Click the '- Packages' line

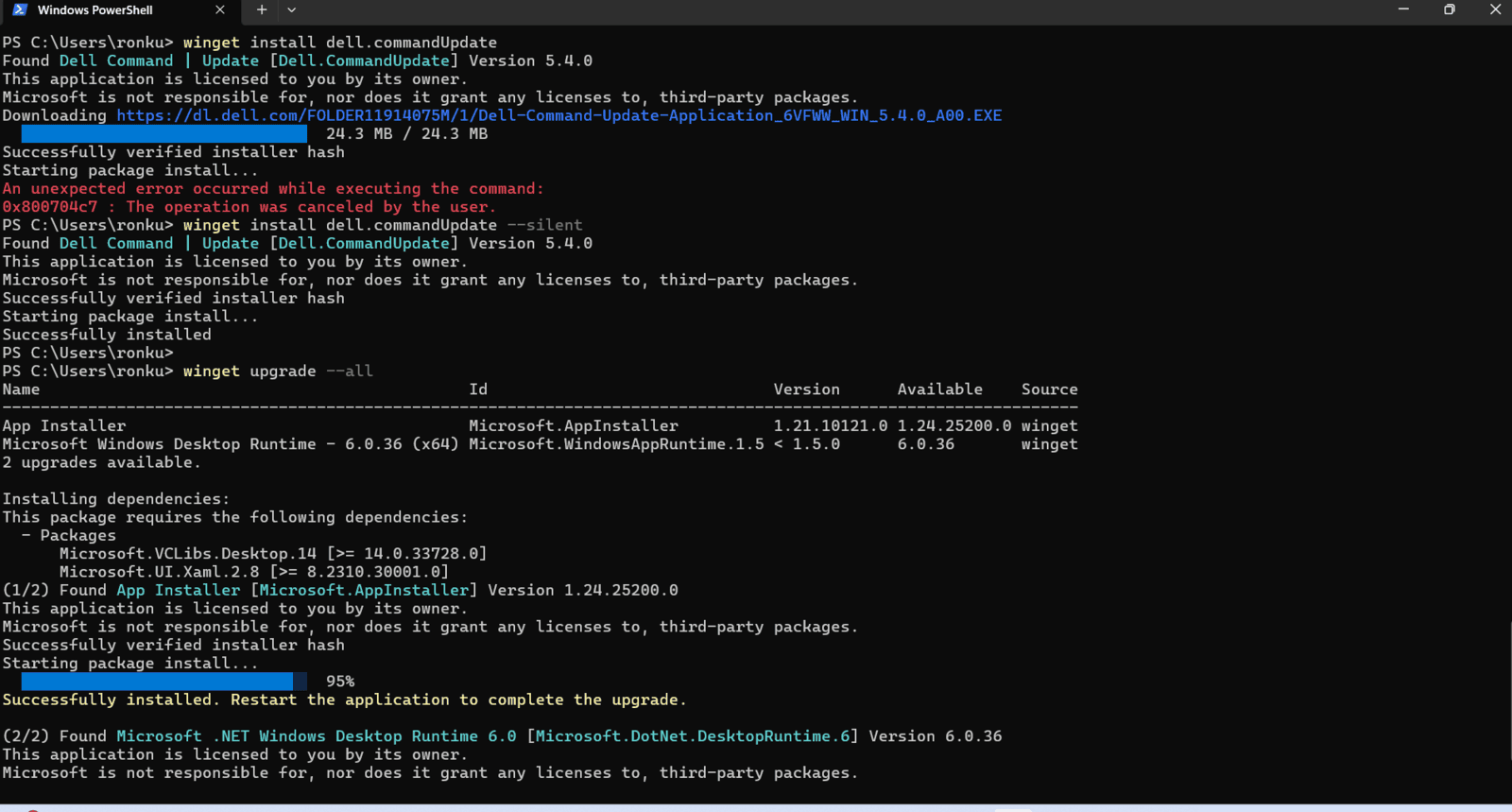68,535
